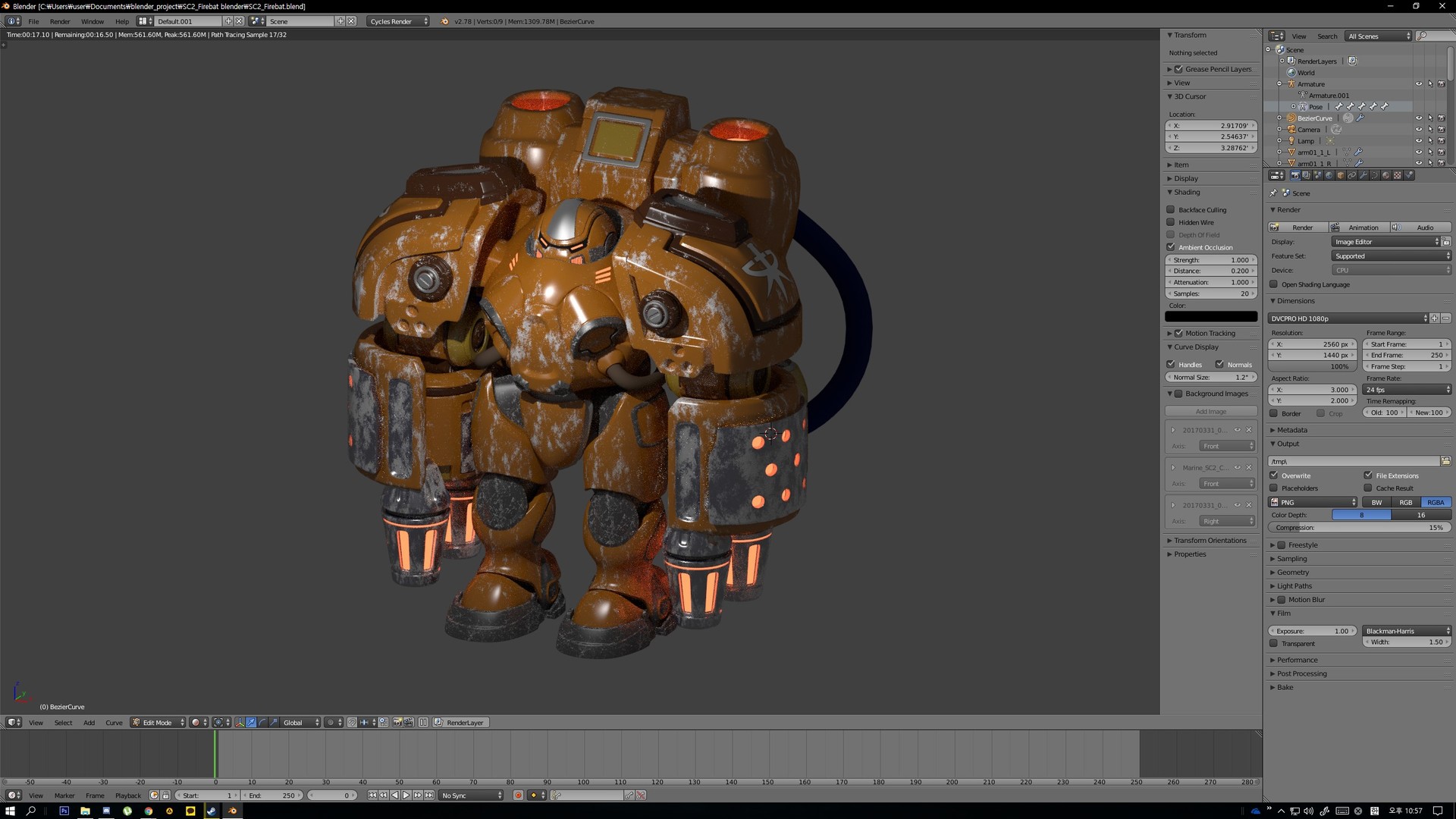The width and height of the screenshot is (1456, 819).
Task: Toggle Backface Culling in the Shading panel
Action: click(x=1171, y=210)
